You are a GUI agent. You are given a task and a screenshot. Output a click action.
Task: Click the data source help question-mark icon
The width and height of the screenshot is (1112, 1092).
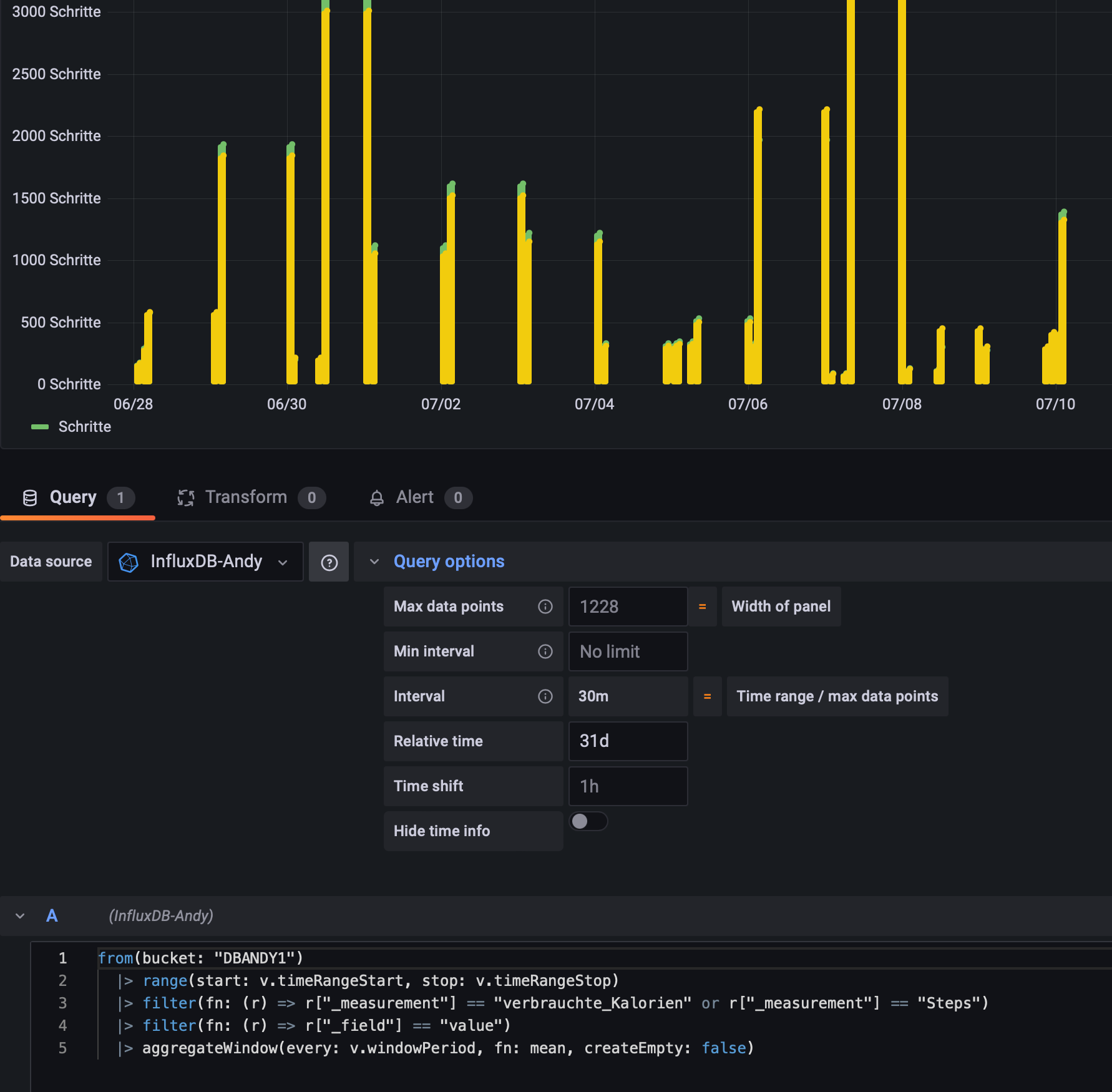[x=329, y=562]
